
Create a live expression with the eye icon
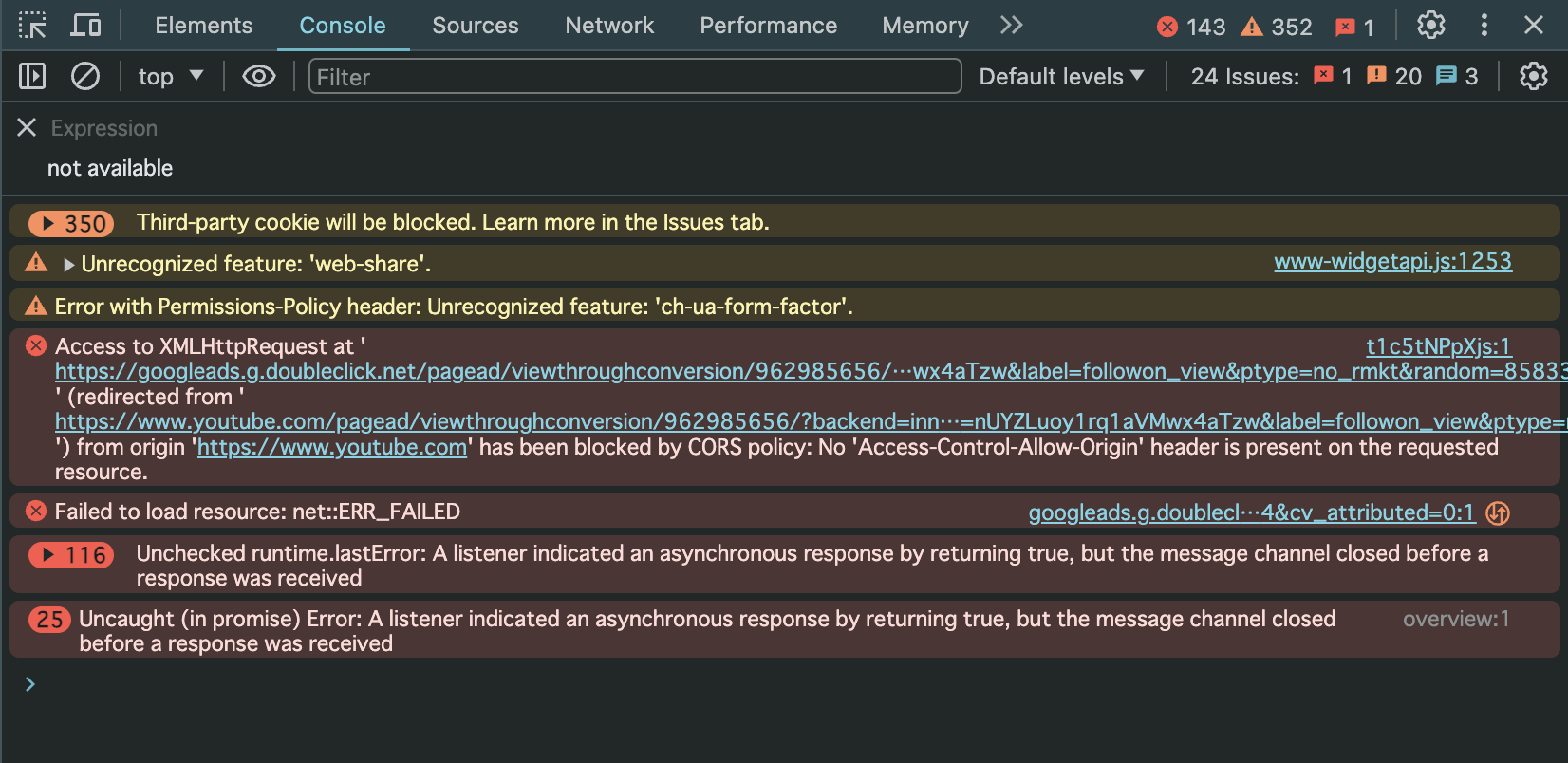[x=259, y=76]
